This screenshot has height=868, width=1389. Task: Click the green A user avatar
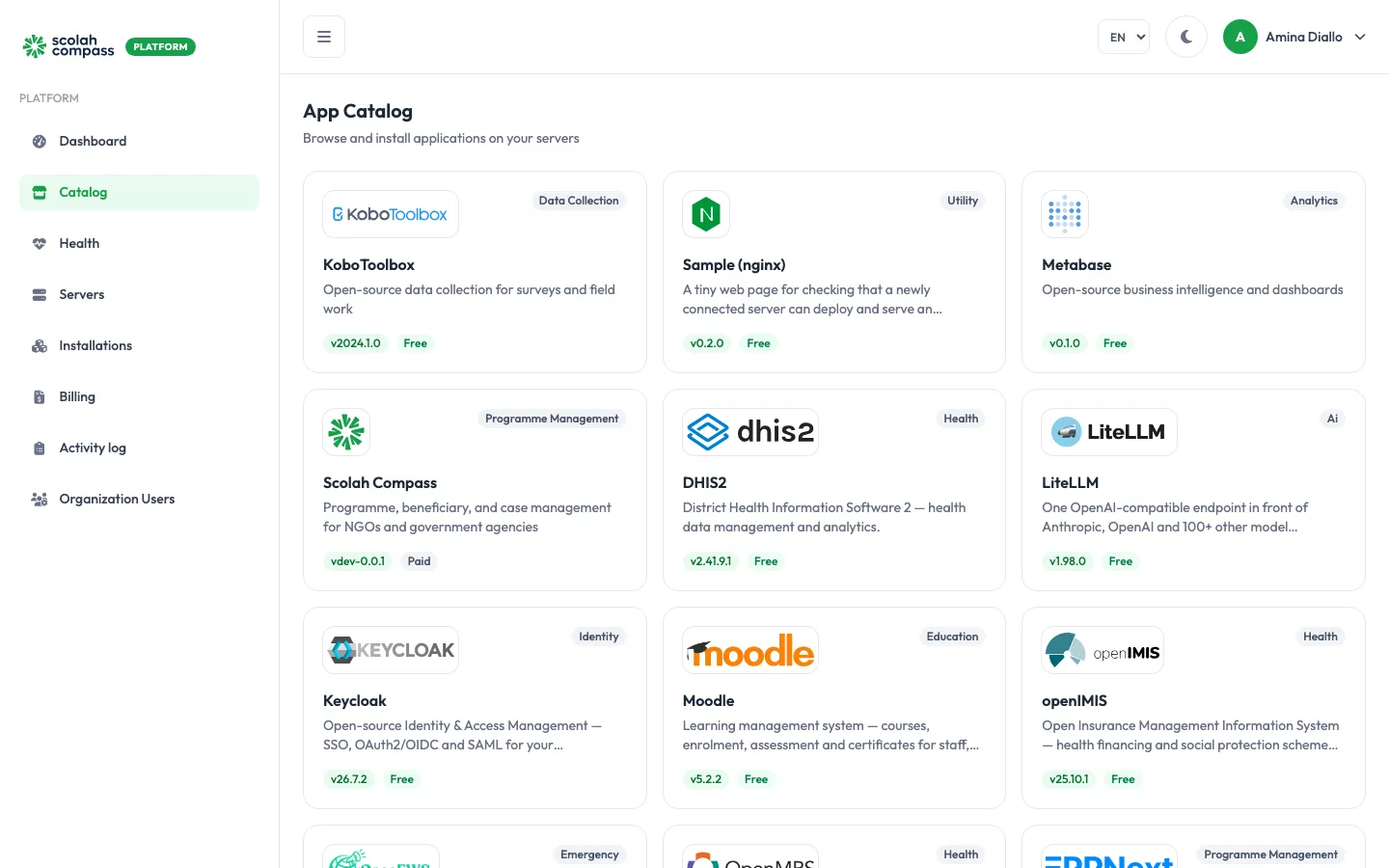click(1240, 37)
